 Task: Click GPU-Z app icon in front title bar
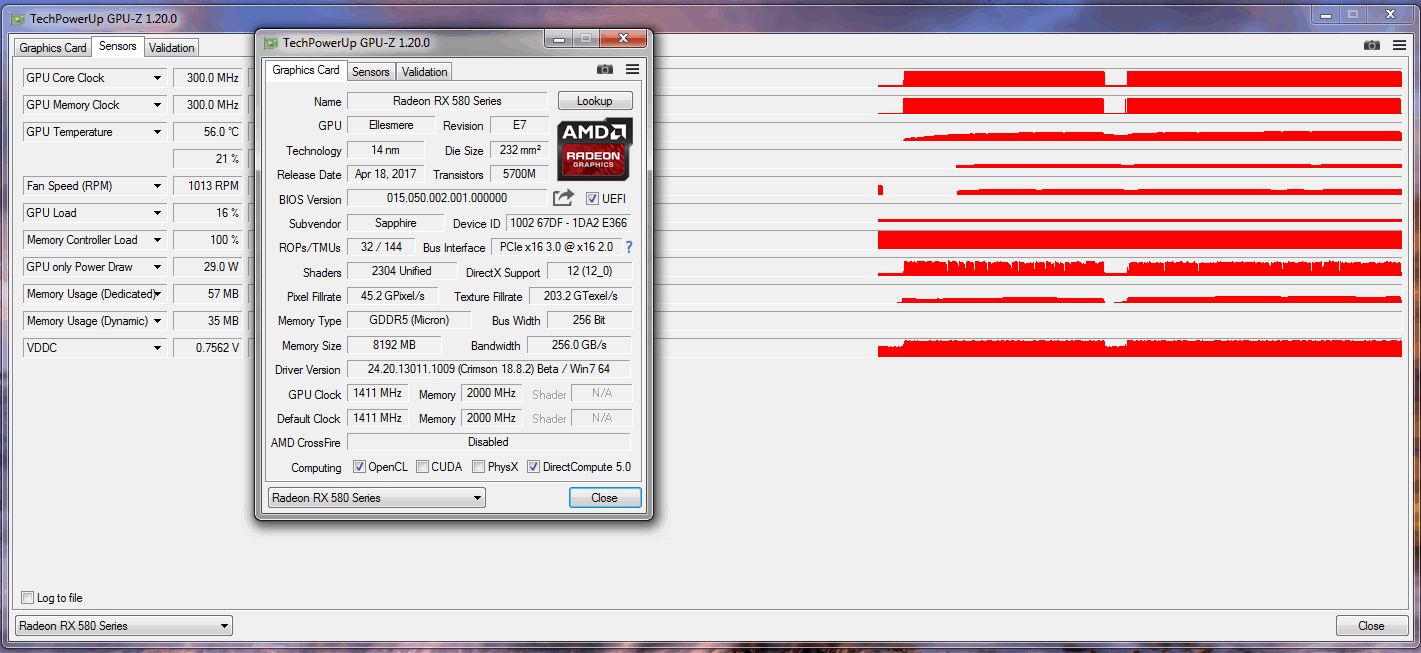point(271,42)
